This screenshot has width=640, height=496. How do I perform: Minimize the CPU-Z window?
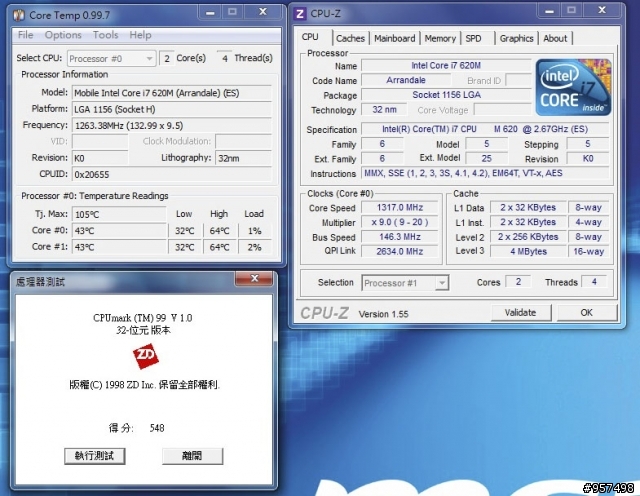coord(549,11)
